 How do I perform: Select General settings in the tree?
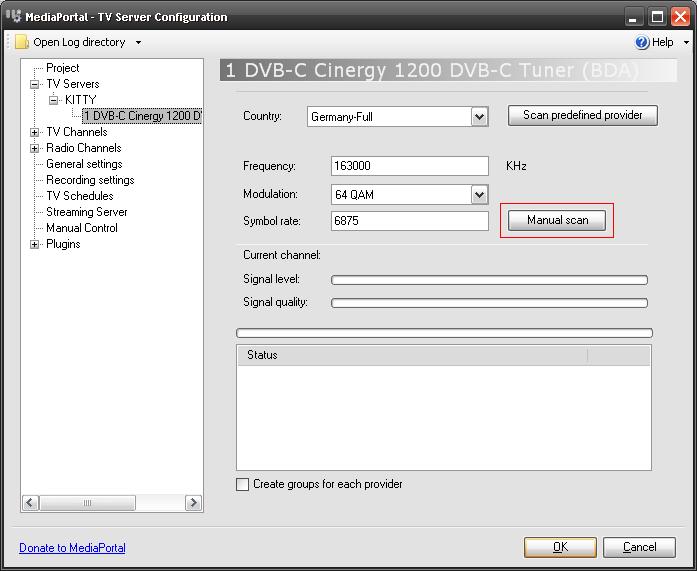point(84,164)
